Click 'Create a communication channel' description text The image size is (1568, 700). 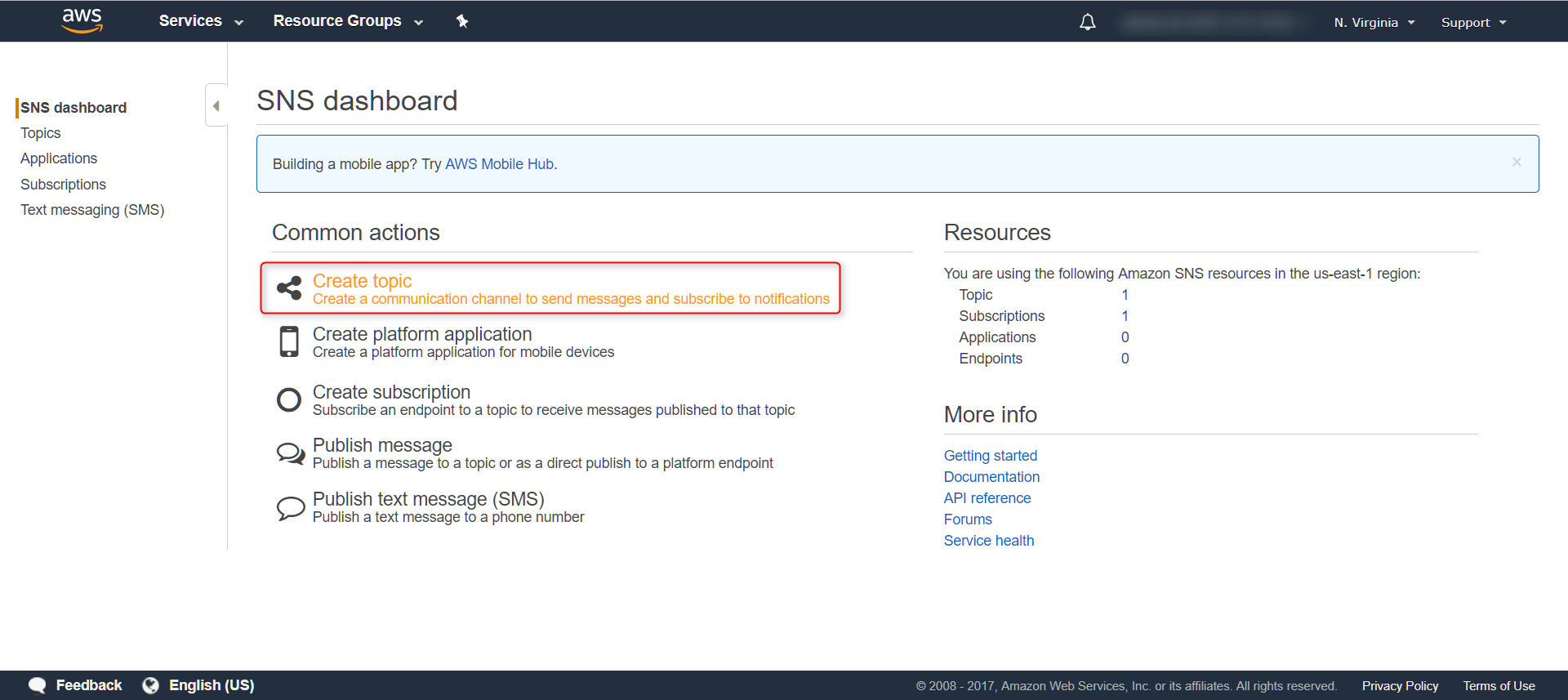click(x=571, y=299)
